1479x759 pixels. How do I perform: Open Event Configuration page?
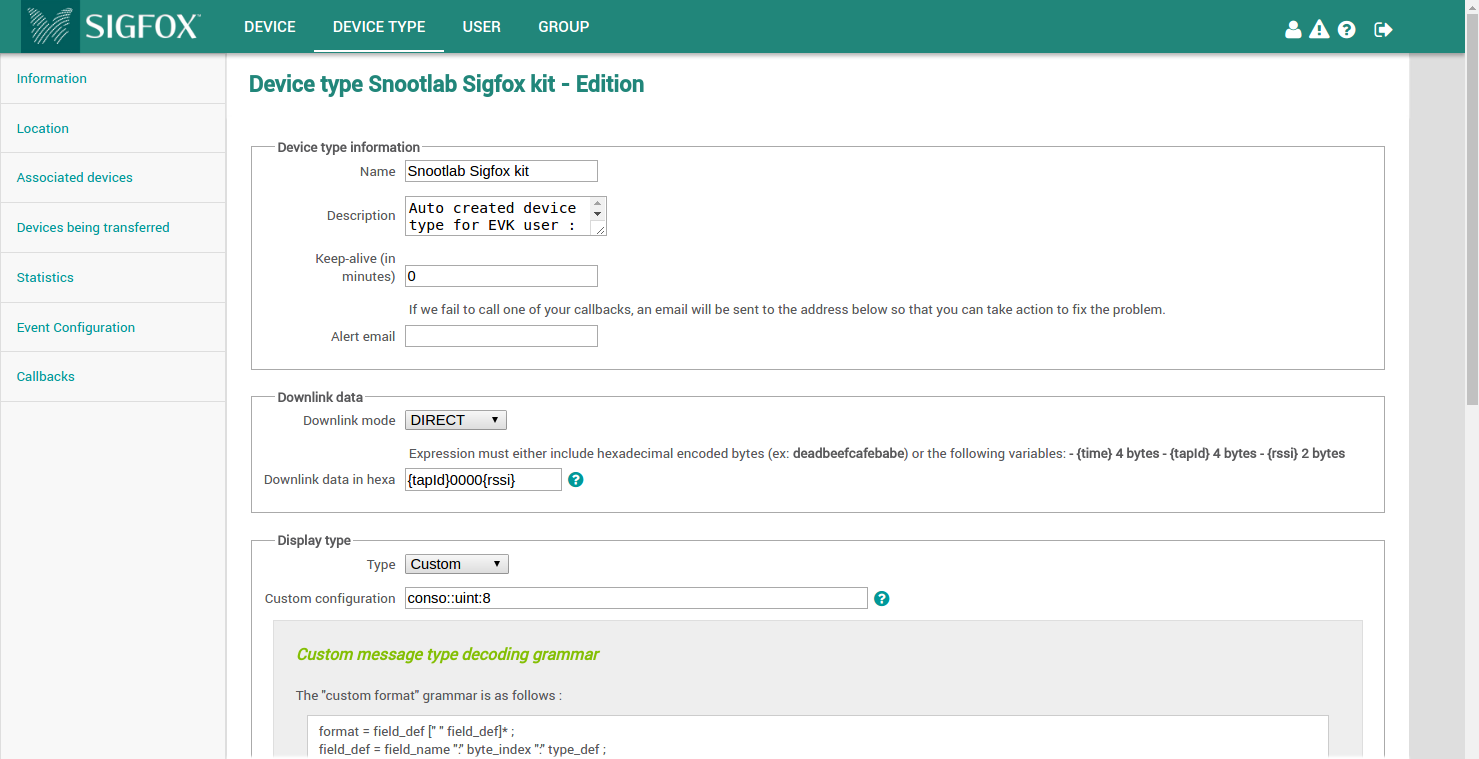[x=113, y=327]
